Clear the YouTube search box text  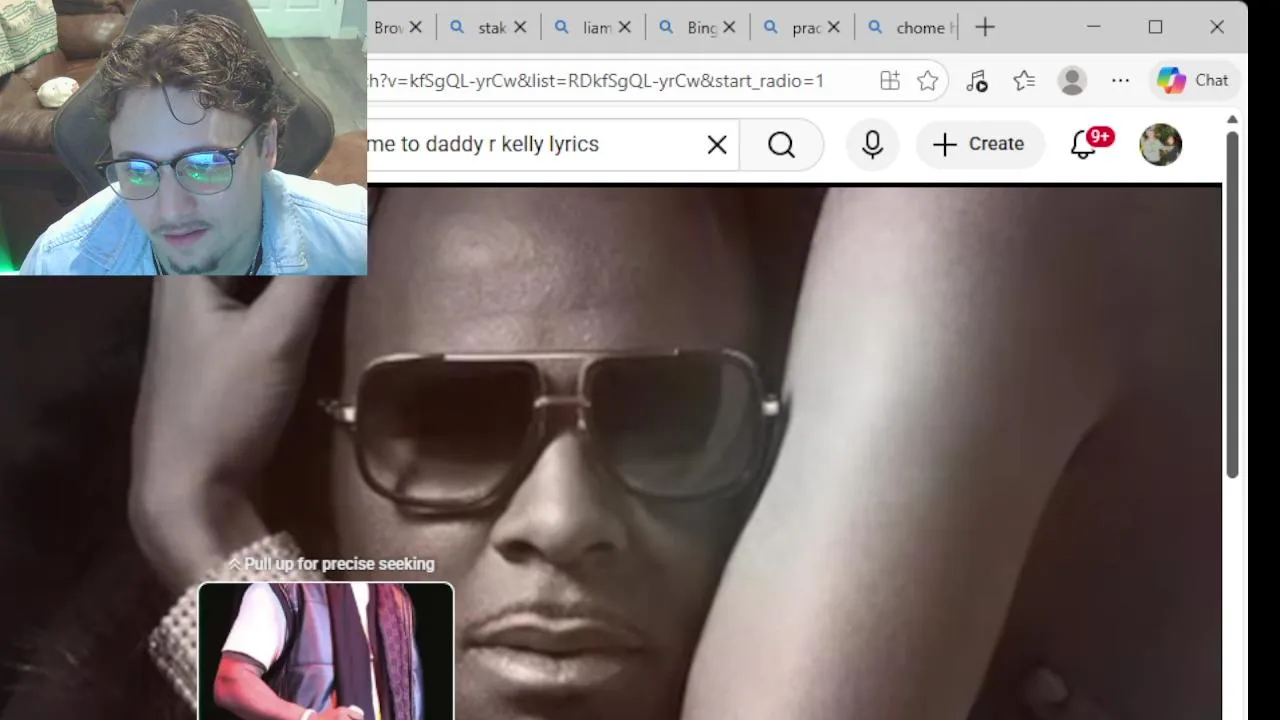click(x=717, y=145)
